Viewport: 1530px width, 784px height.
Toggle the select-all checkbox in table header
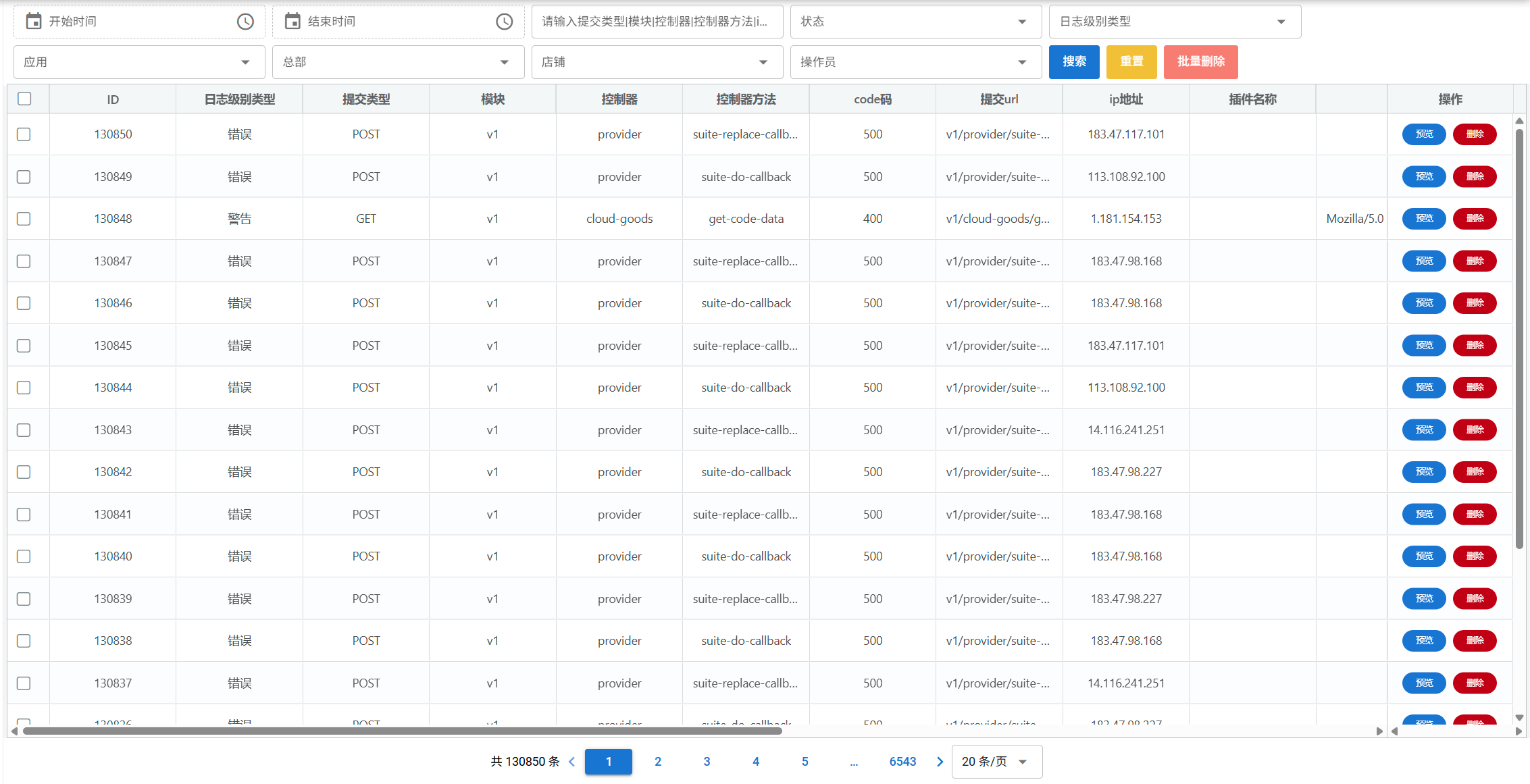[24, 99]
